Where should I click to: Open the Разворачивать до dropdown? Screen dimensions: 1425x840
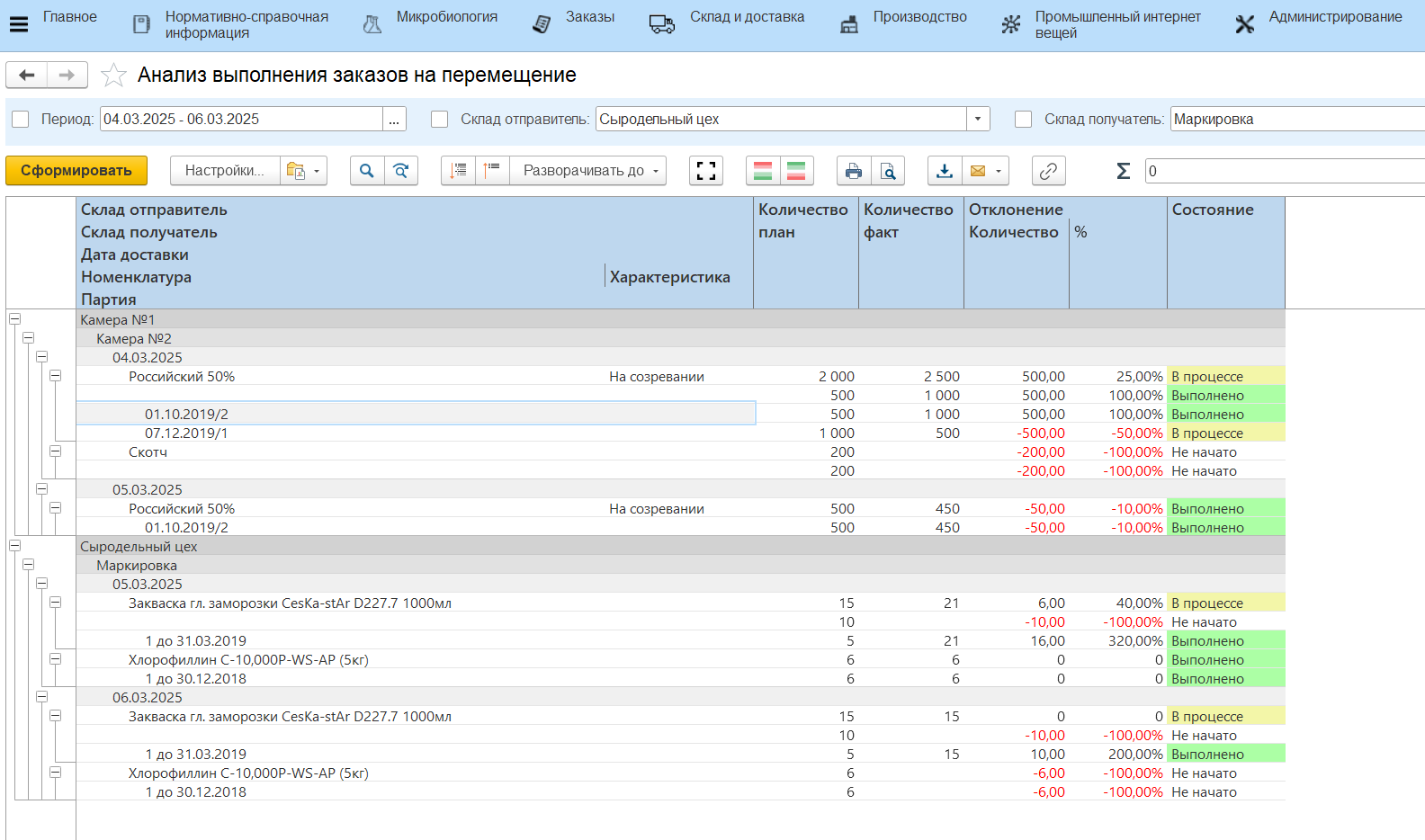[x=588, y=171]
